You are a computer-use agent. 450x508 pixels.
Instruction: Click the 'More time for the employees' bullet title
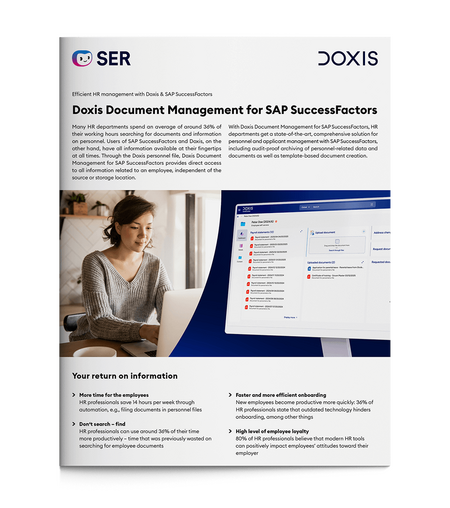click(x=114, y=395)
